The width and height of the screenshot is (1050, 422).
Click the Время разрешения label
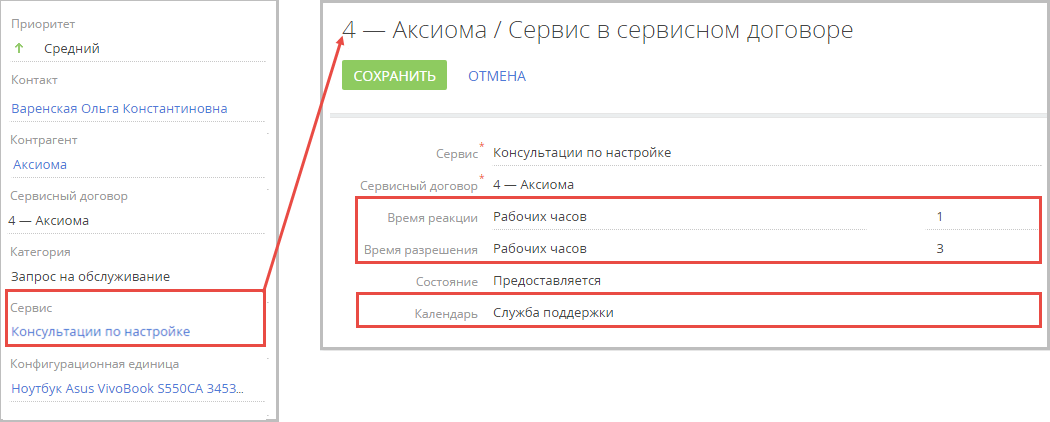421,251
